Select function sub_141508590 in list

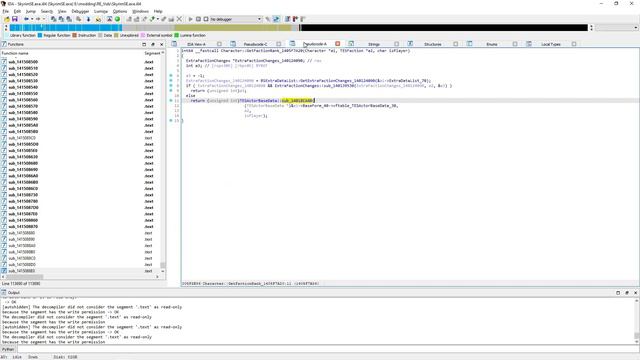23,119
